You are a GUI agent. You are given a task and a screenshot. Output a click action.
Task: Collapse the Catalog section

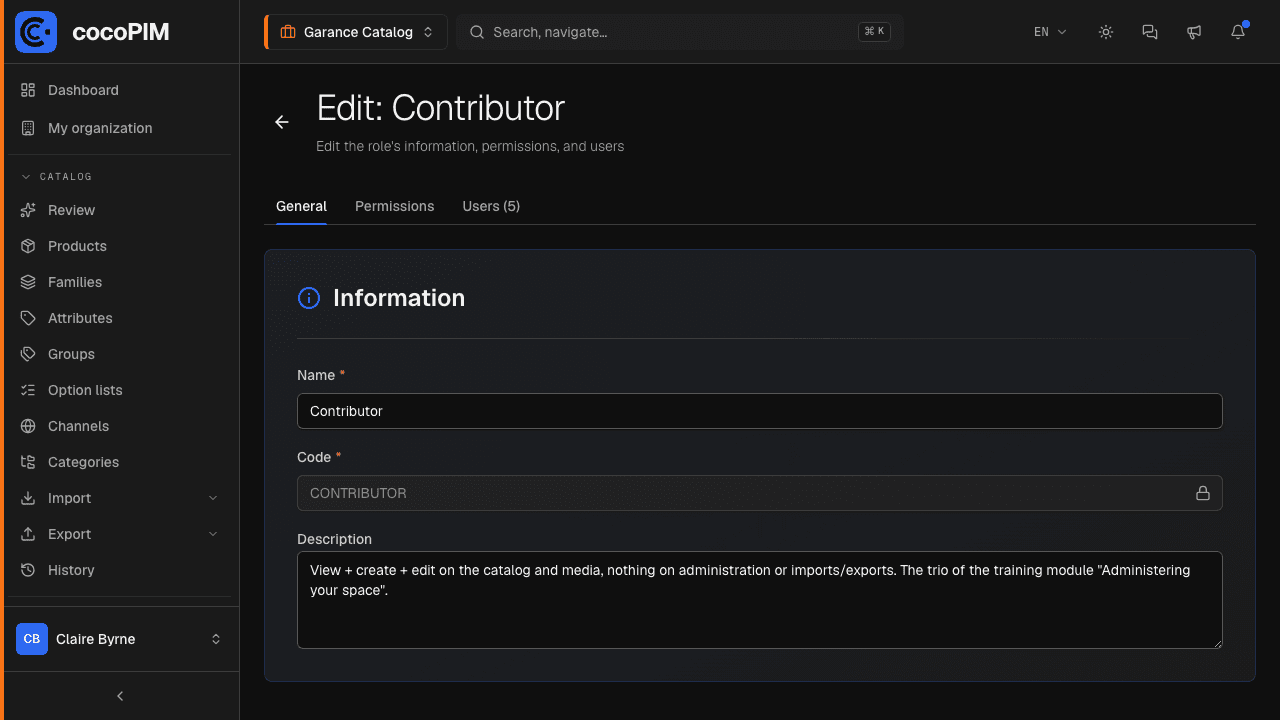point(57,177)
